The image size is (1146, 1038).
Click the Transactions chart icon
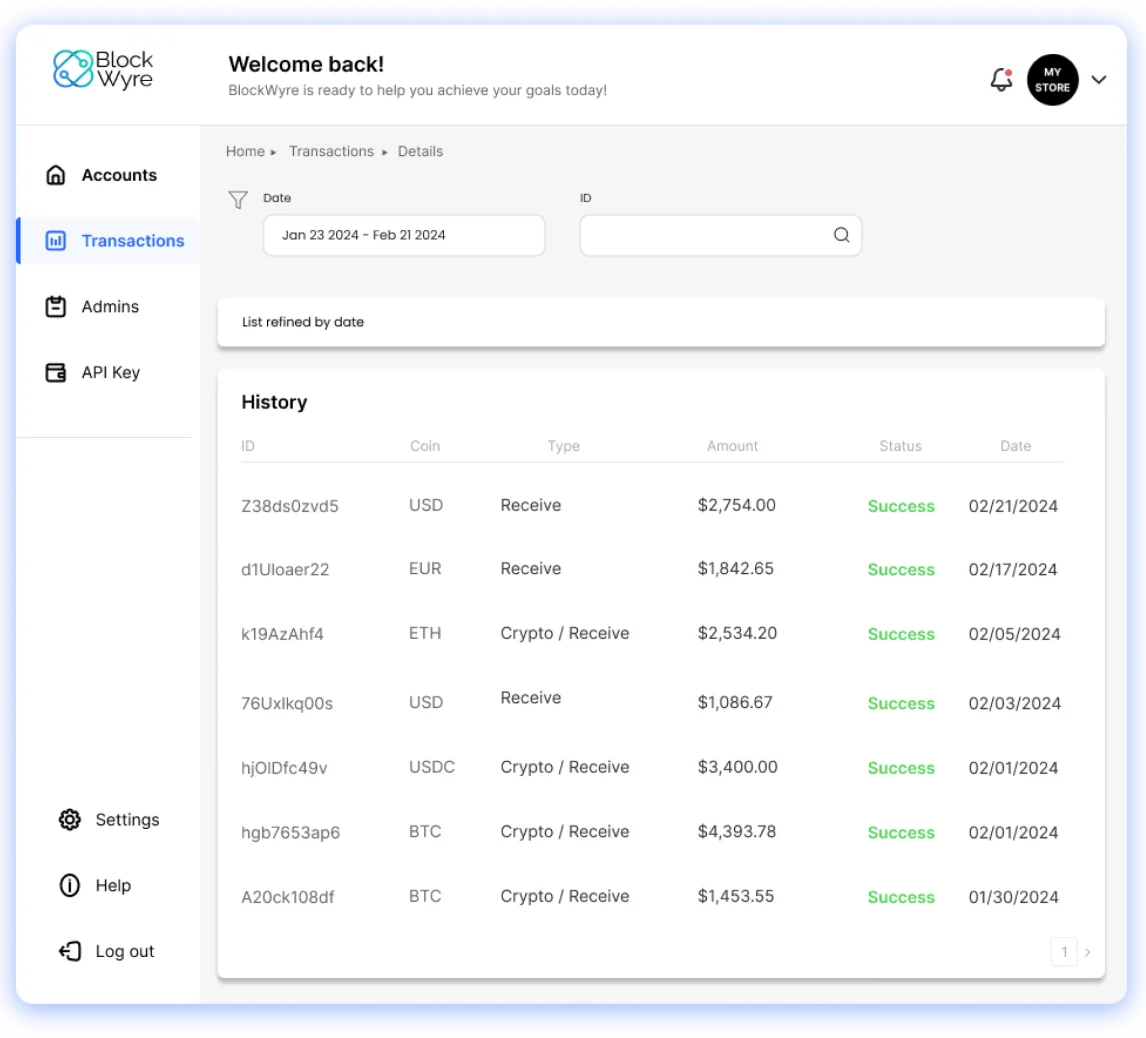tap(56, 240)
